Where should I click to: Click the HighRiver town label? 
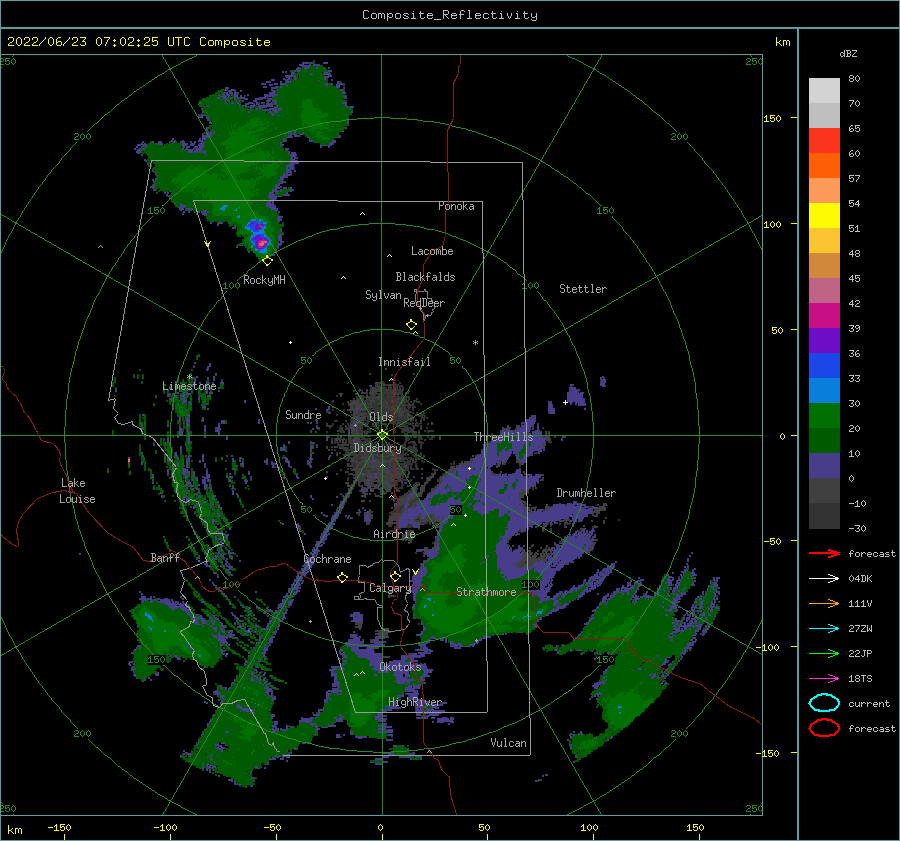pos(415,702)
